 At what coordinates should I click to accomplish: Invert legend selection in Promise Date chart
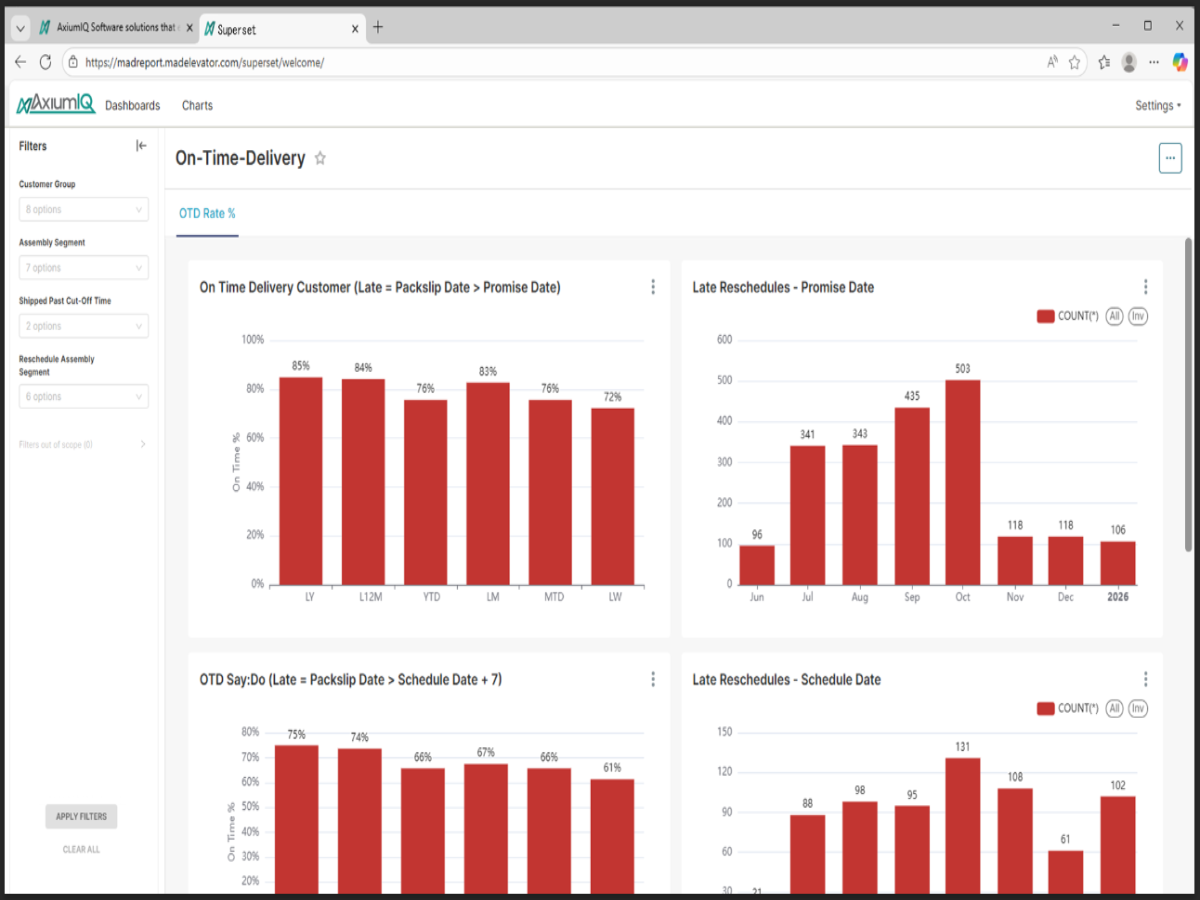click(x=1138, y=316)
